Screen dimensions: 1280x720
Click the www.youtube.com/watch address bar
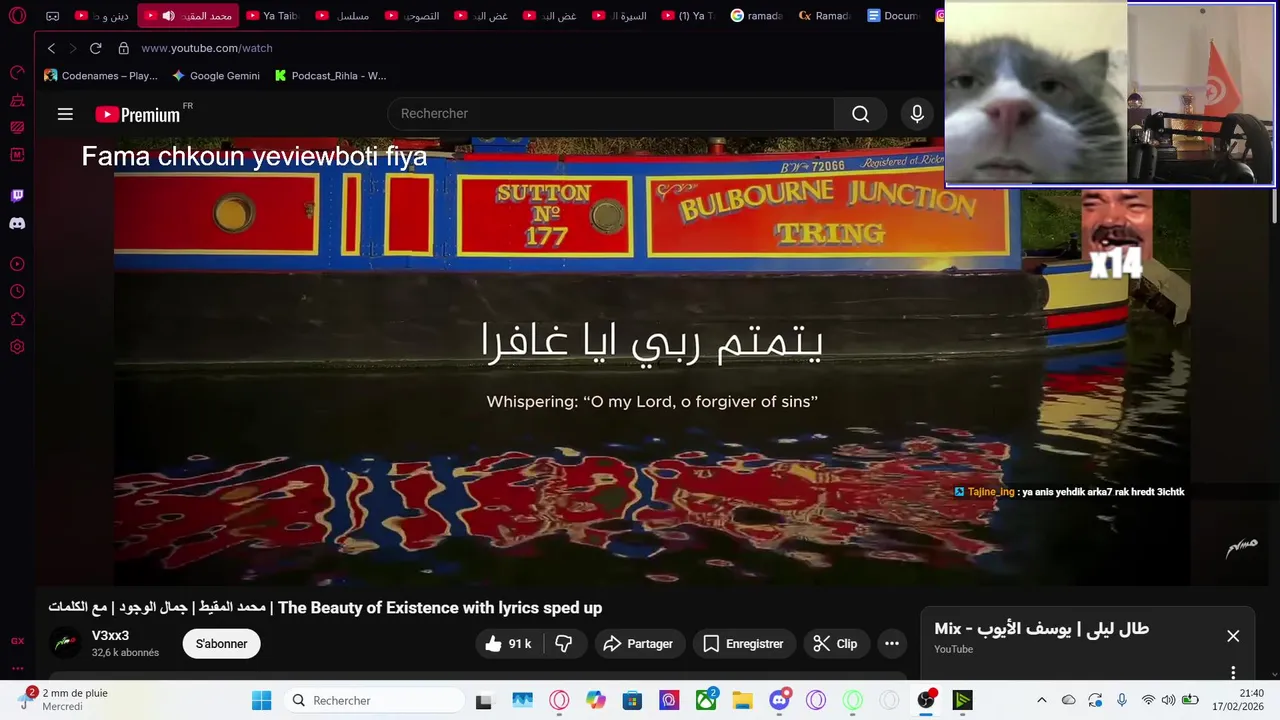[207, 48]
